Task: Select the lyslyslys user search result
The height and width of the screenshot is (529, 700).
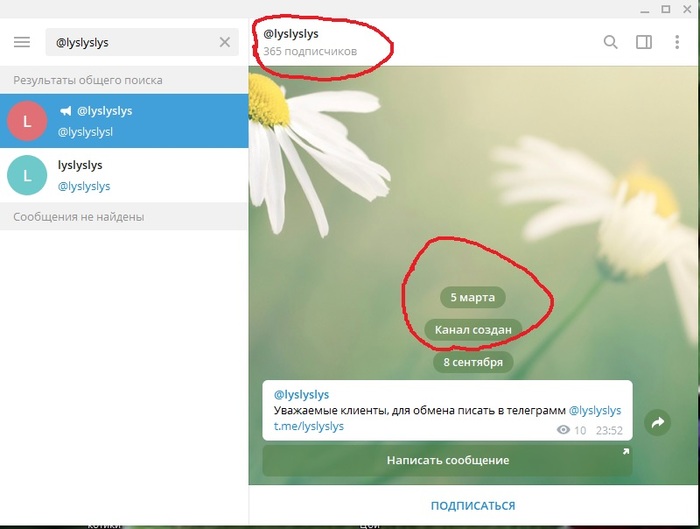Action: pyautogui.click(x=124, y=175)
